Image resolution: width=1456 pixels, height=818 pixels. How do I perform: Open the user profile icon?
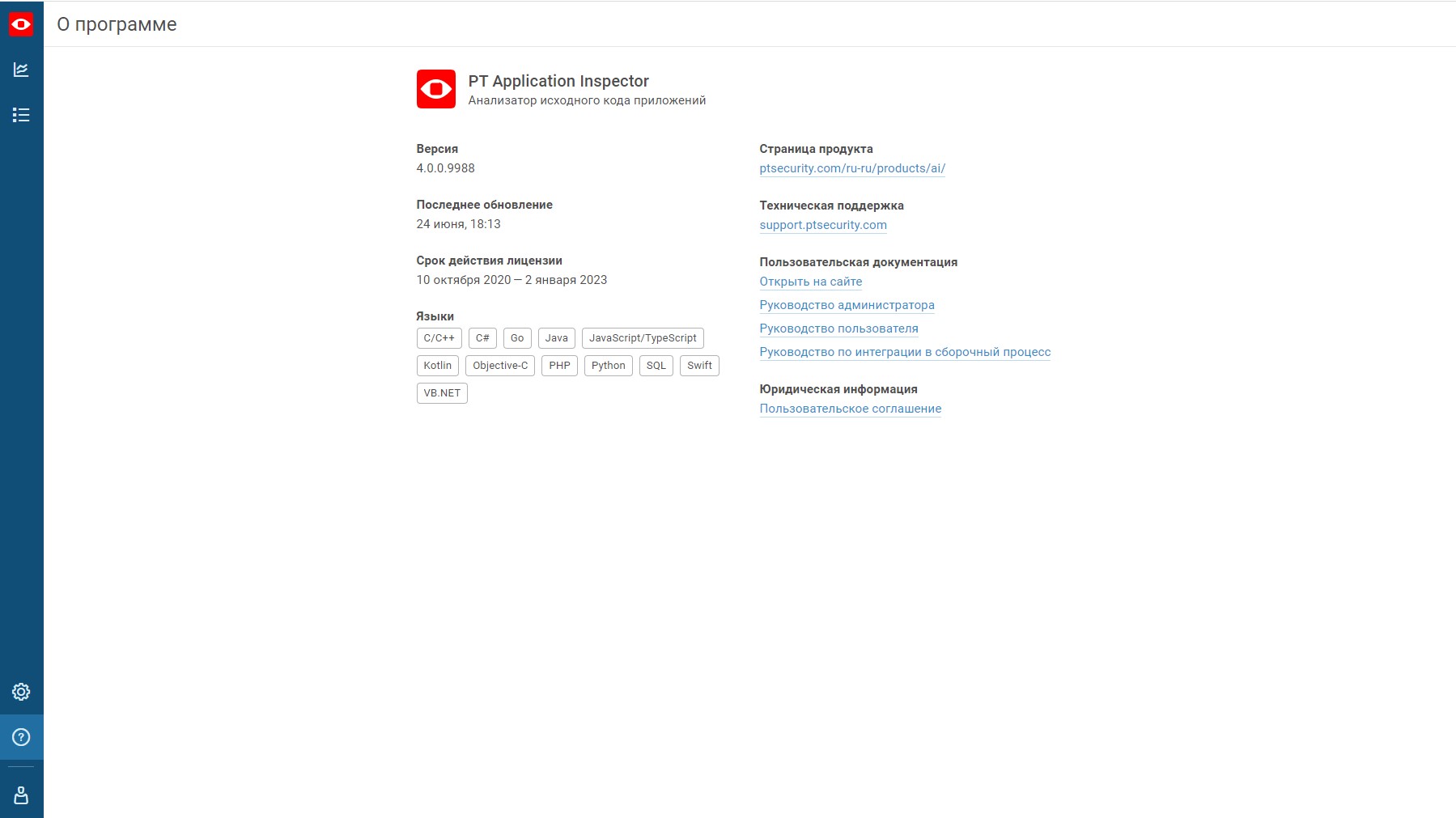click(21, 795)
